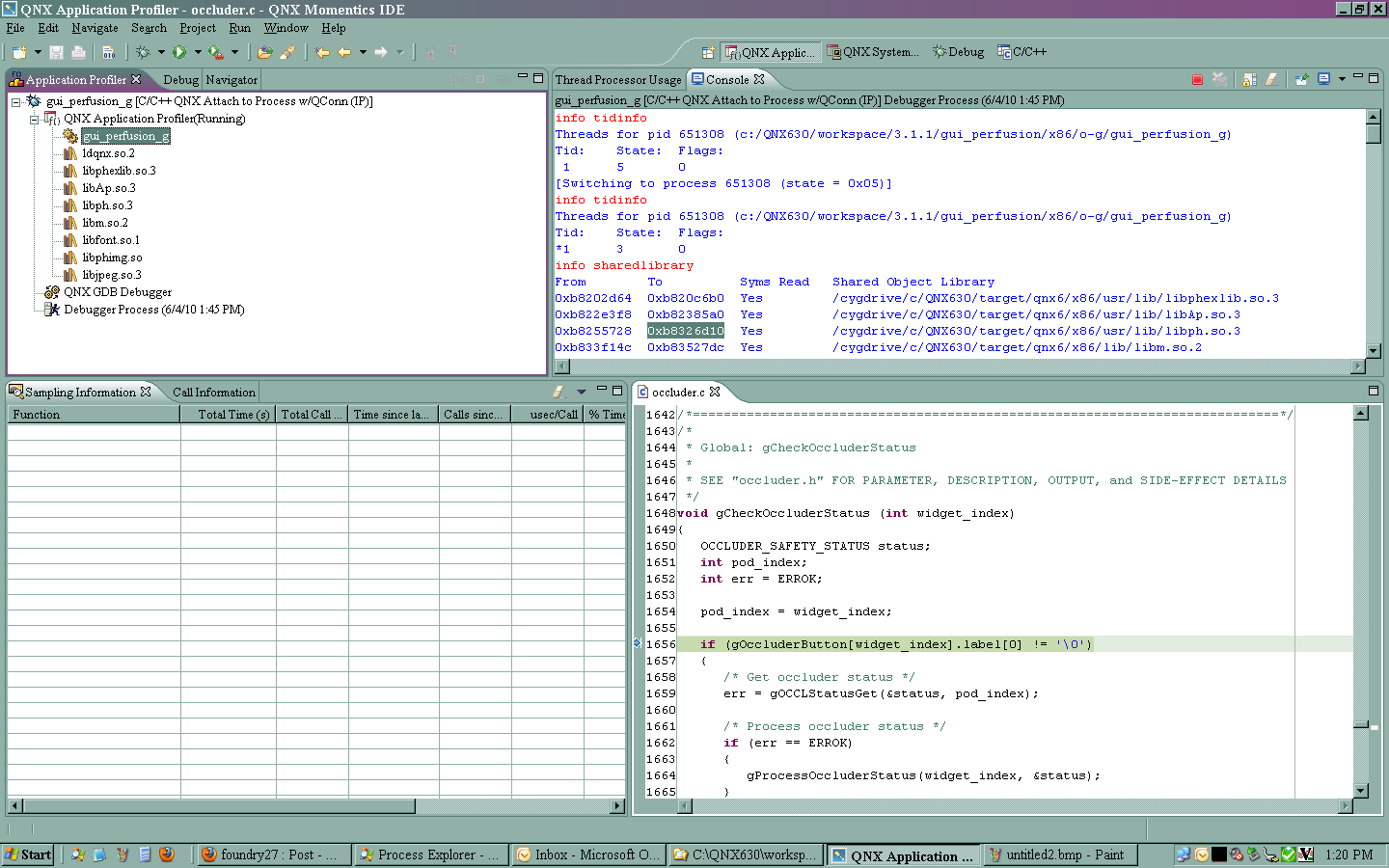Click the Debug bug toolbar icon
This screenshot has width=1389, height=868.
tap(143, 52)
